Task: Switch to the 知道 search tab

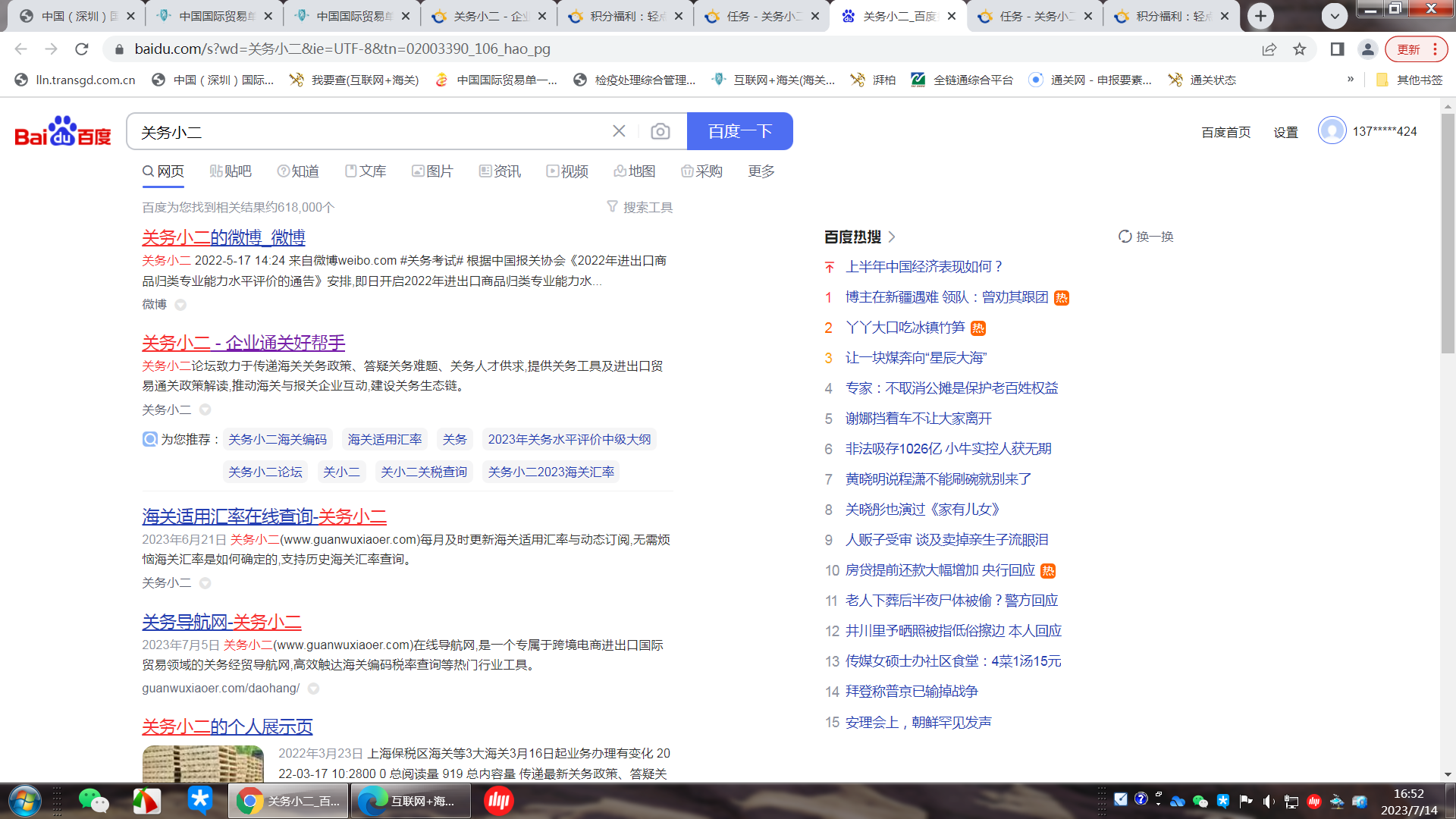Action: tap(298, 171)
